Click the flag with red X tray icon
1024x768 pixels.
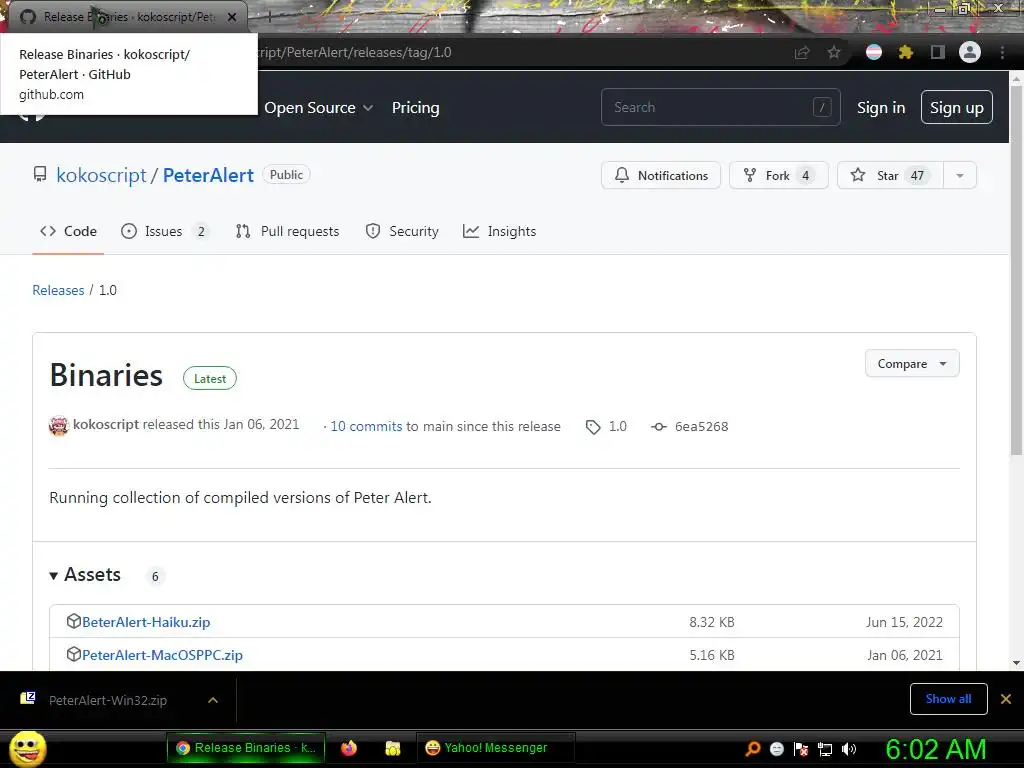pos(801,749)
